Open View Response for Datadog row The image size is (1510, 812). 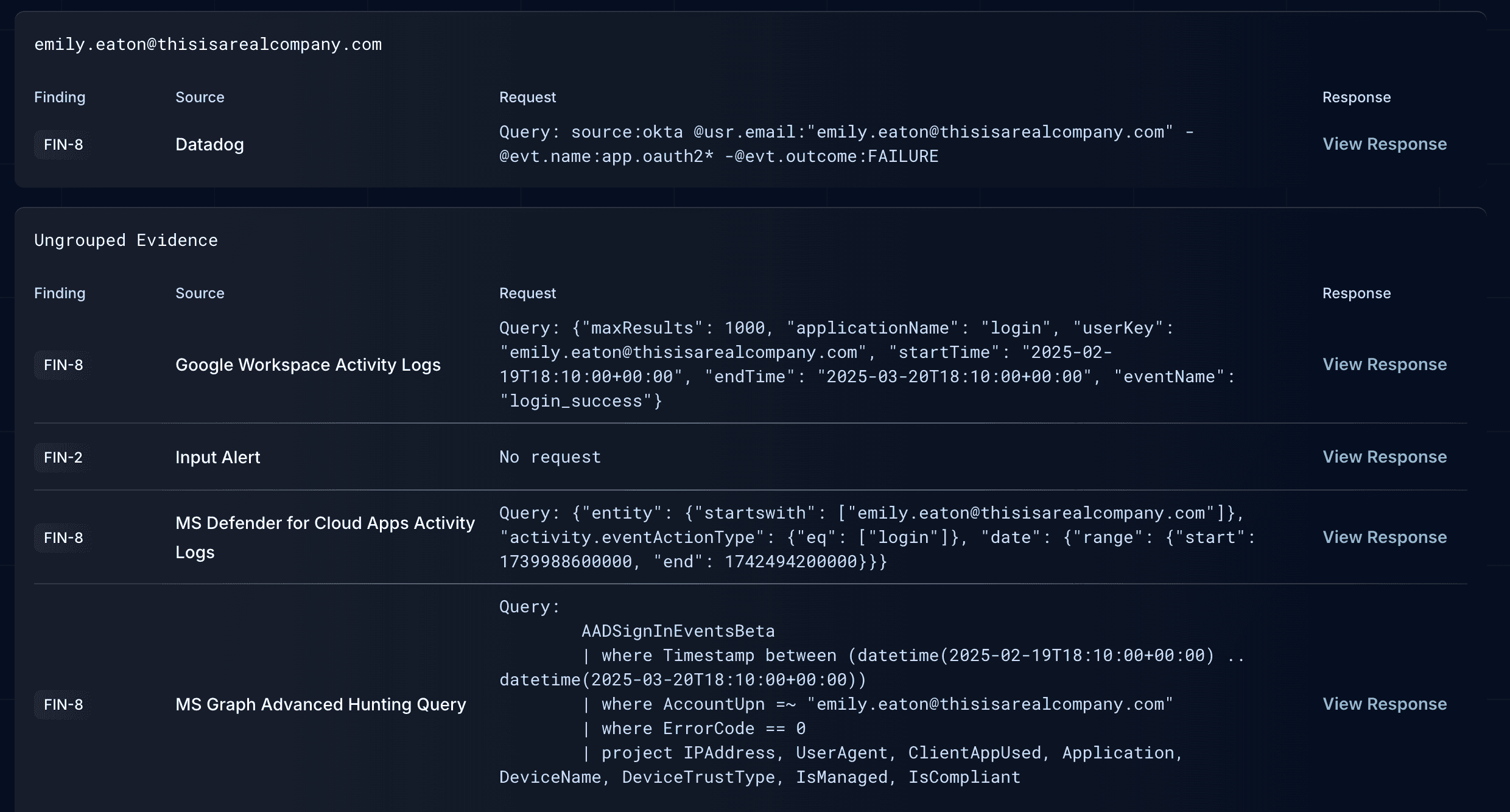click(1385, 144)
